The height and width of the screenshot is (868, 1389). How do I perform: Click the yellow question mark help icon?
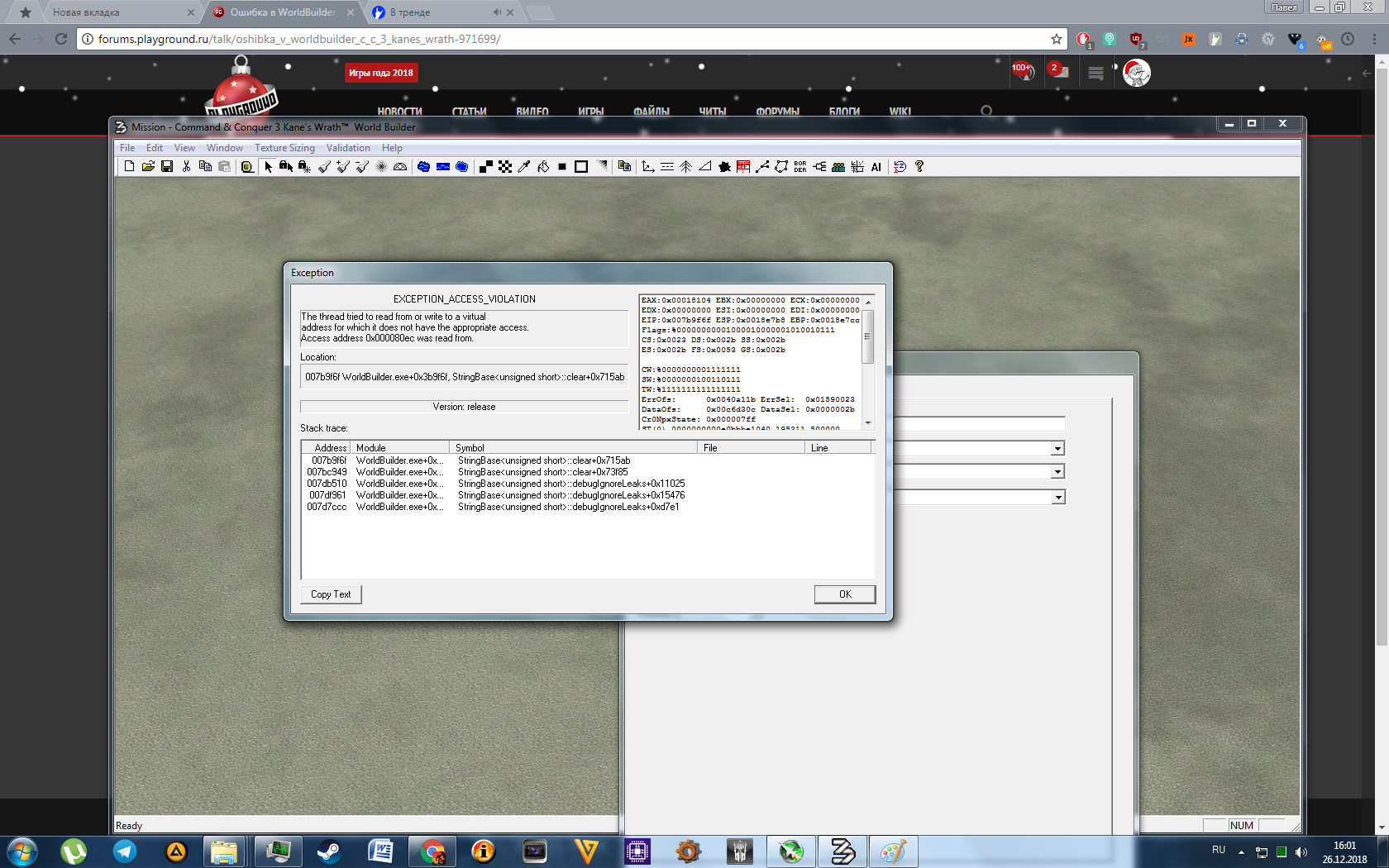coord(919,167)
